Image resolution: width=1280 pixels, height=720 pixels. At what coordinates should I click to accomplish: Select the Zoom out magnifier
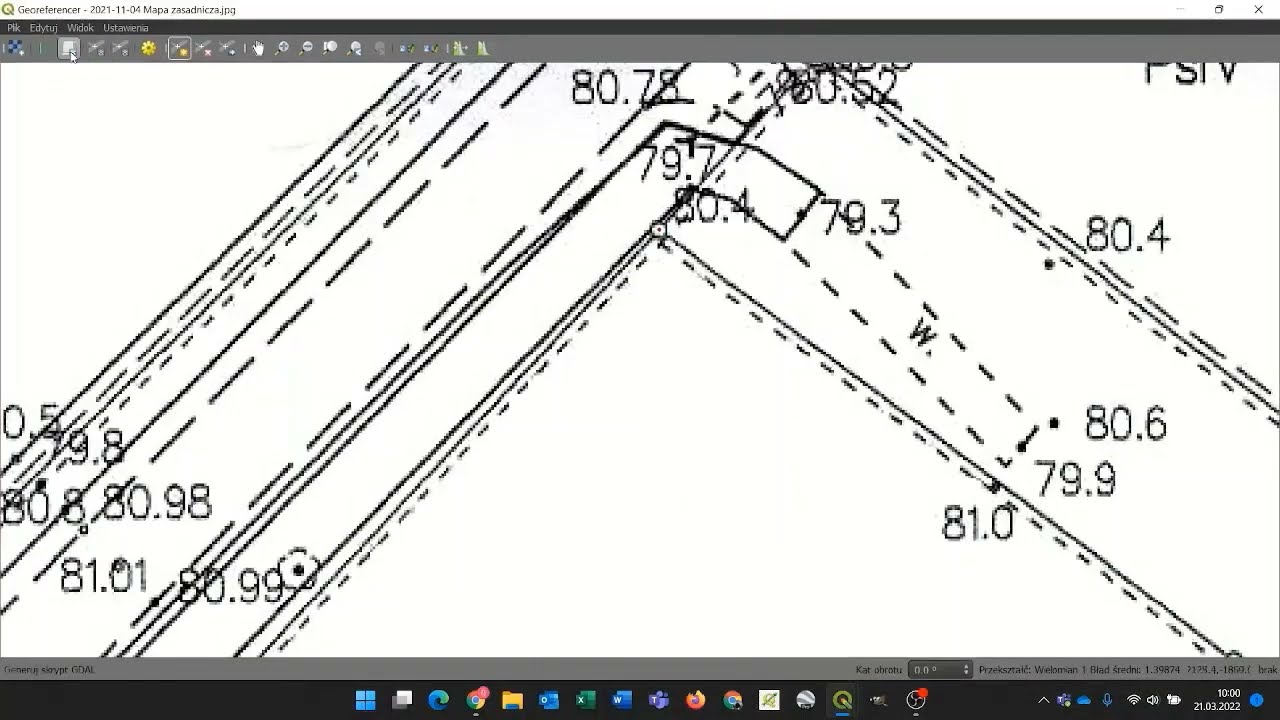pyautogui.click(x=306, y=48)
